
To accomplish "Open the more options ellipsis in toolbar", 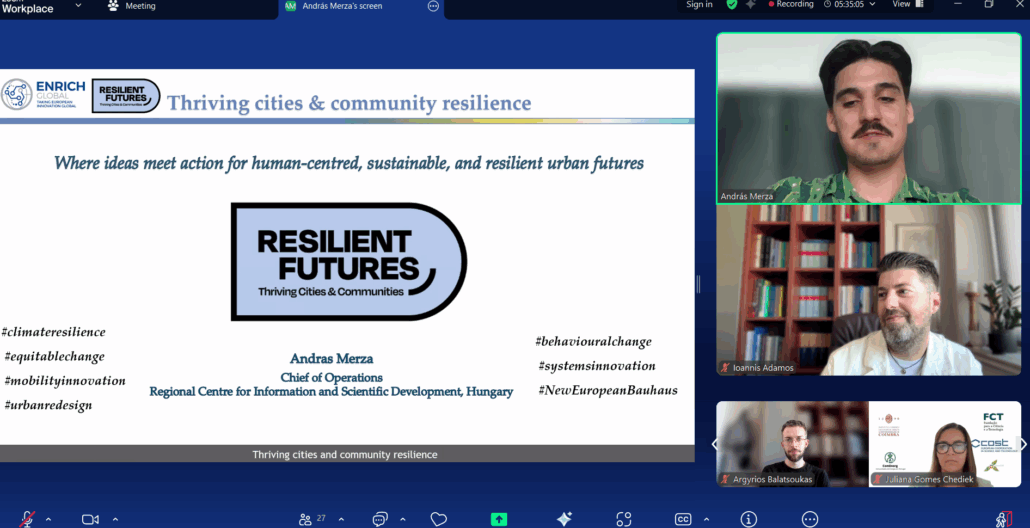I will (810, 519).
